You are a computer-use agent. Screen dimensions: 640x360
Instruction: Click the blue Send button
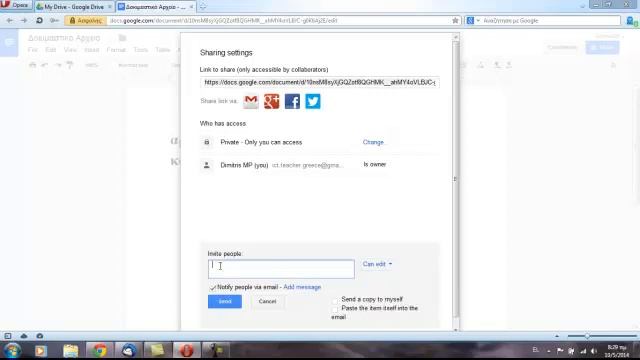(224, 302)
